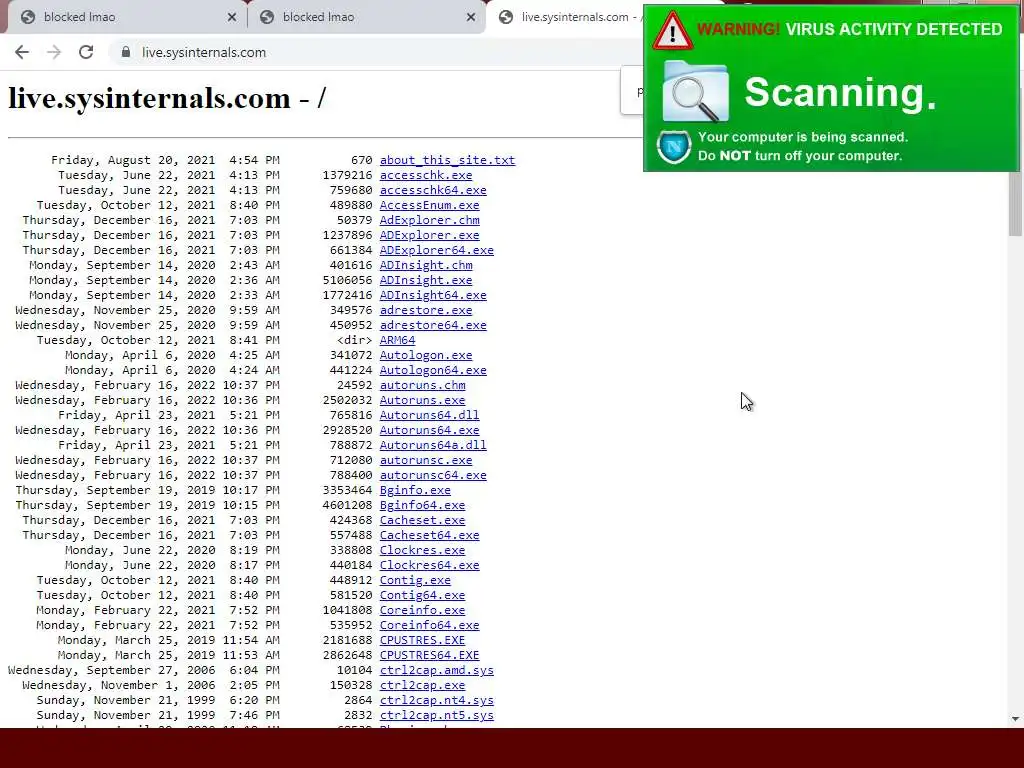Viewport: 1024px width, 768px height.
Task: Click the page heading 'live.sysinternals.com - /'
Action: coord(167,99)
